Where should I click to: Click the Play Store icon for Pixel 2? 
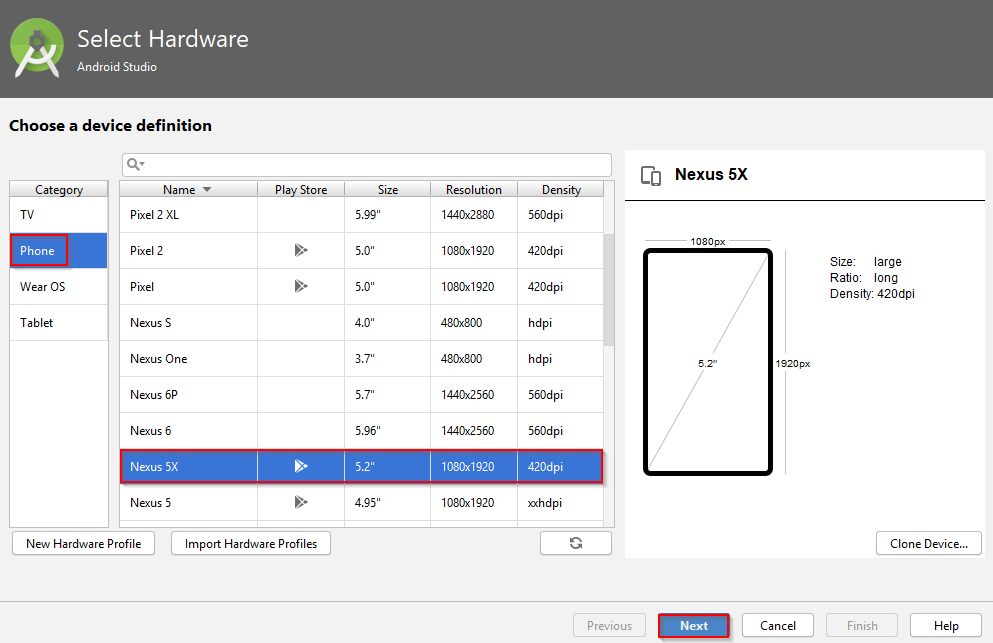301,250
